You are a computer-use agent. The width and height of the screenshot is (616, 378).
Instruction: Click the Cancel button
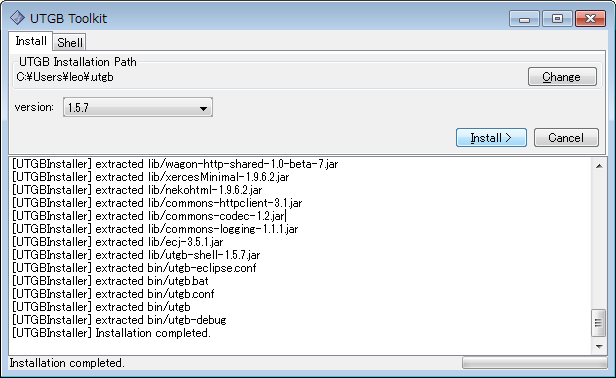[566, 138]
